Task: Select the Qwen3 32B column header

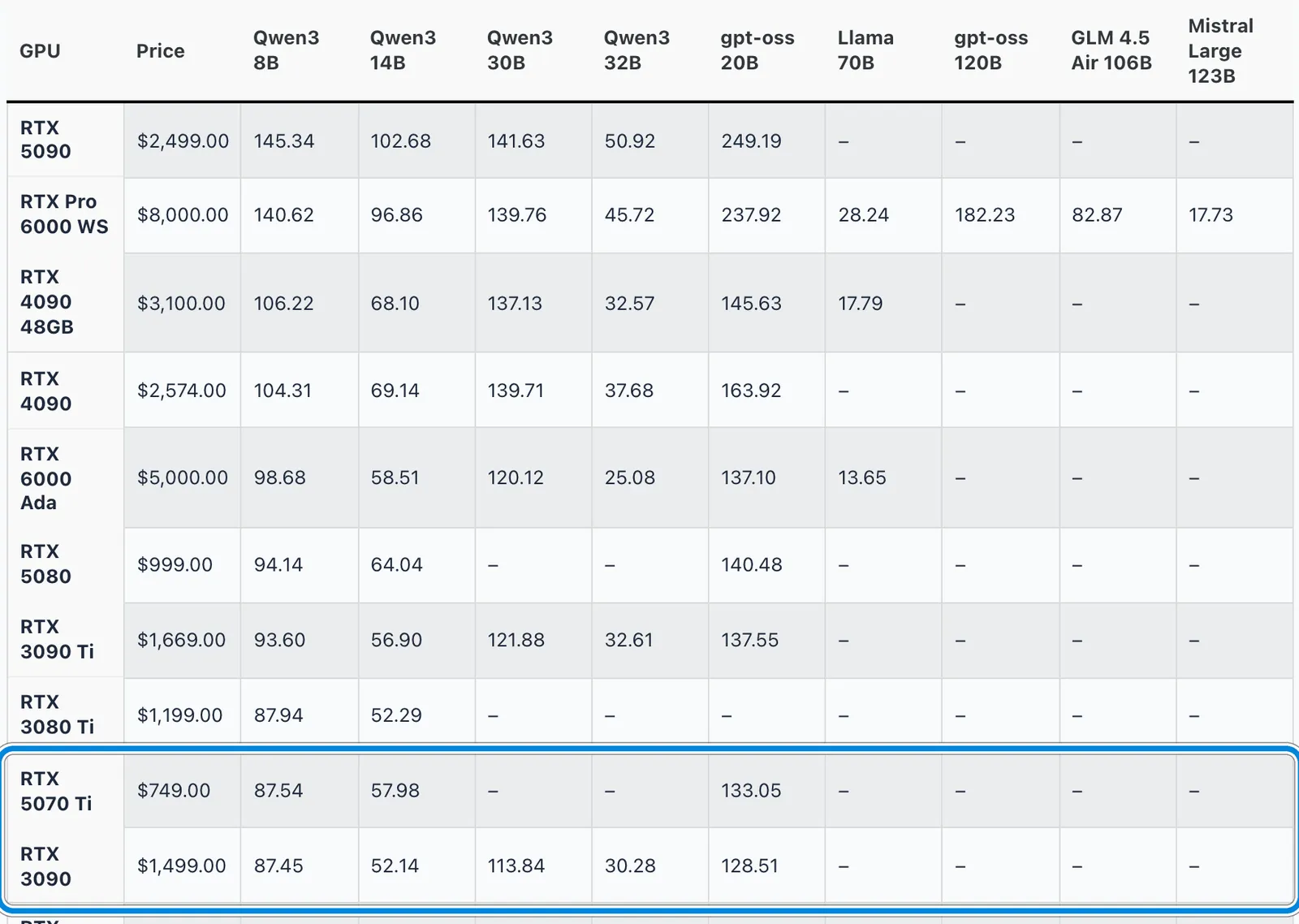Action: pyautogui.click(x=637, y=50)
